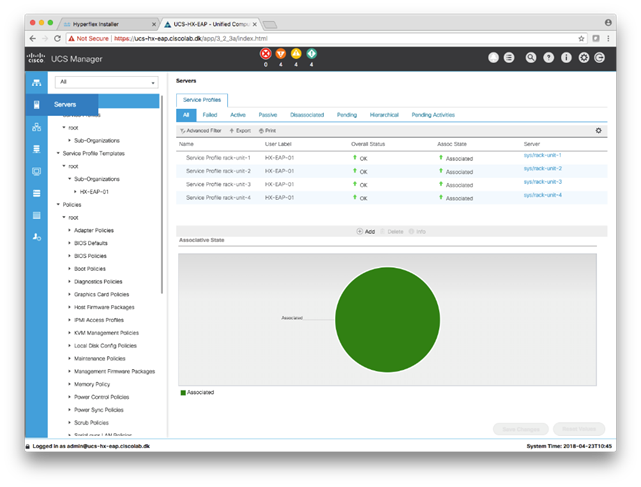Screen dimensions: 641x487
Task: Select the Service Profile rack-unit-2 row
Action: (392, 171)
